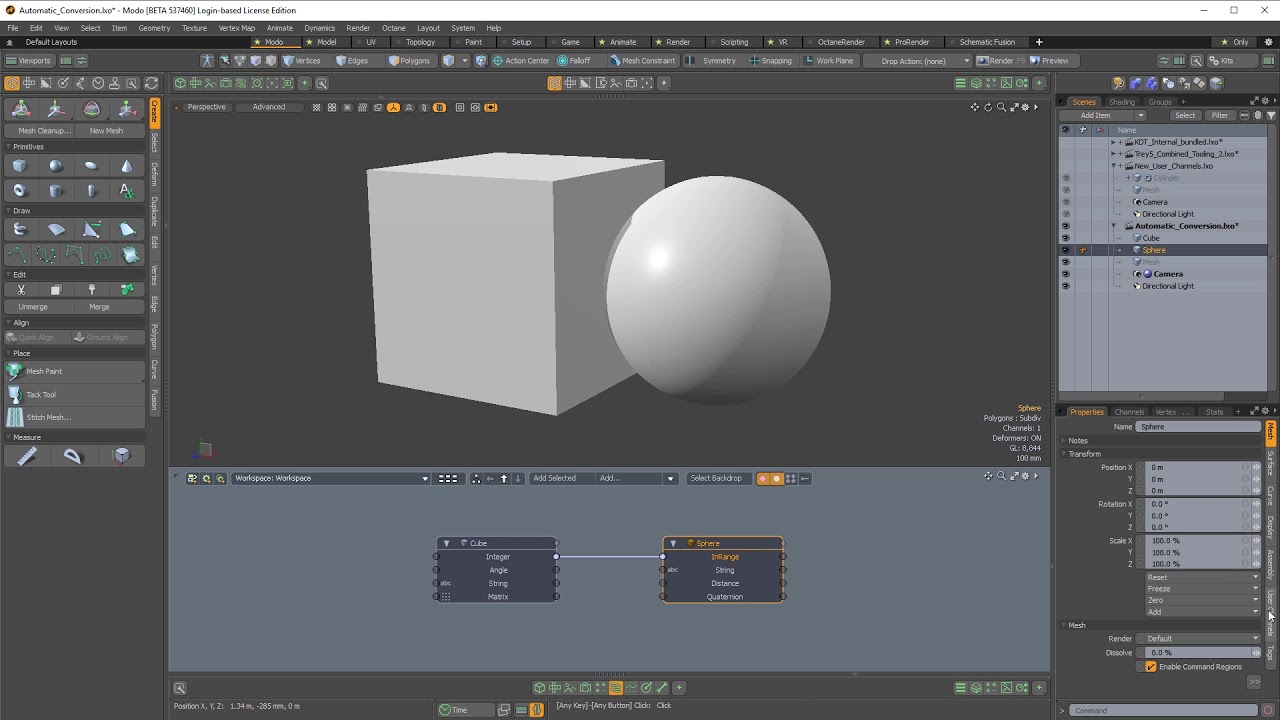Open the Workspace selector dropdown

tap(331, 478)
